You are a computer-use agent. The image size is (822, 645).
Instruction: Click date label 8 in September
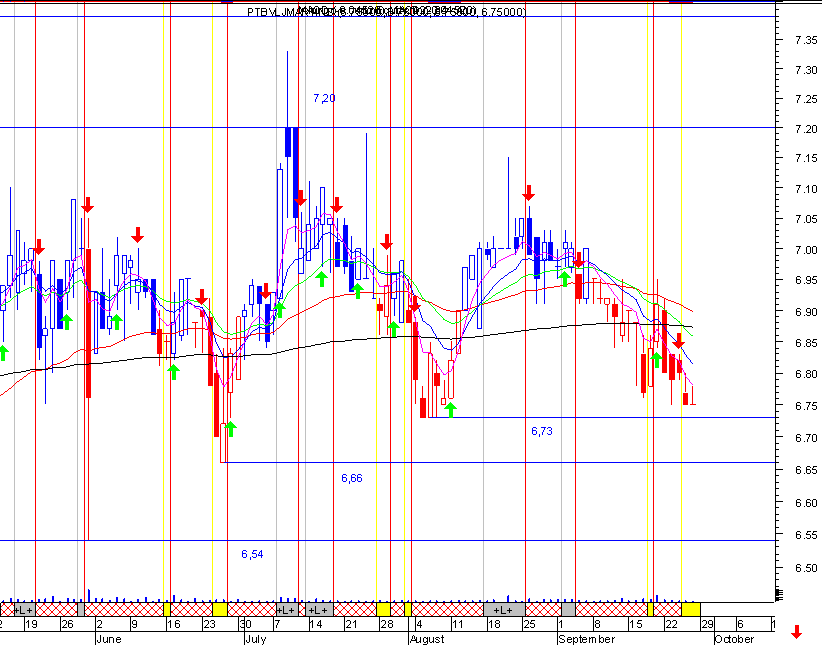tap(597, 624)
